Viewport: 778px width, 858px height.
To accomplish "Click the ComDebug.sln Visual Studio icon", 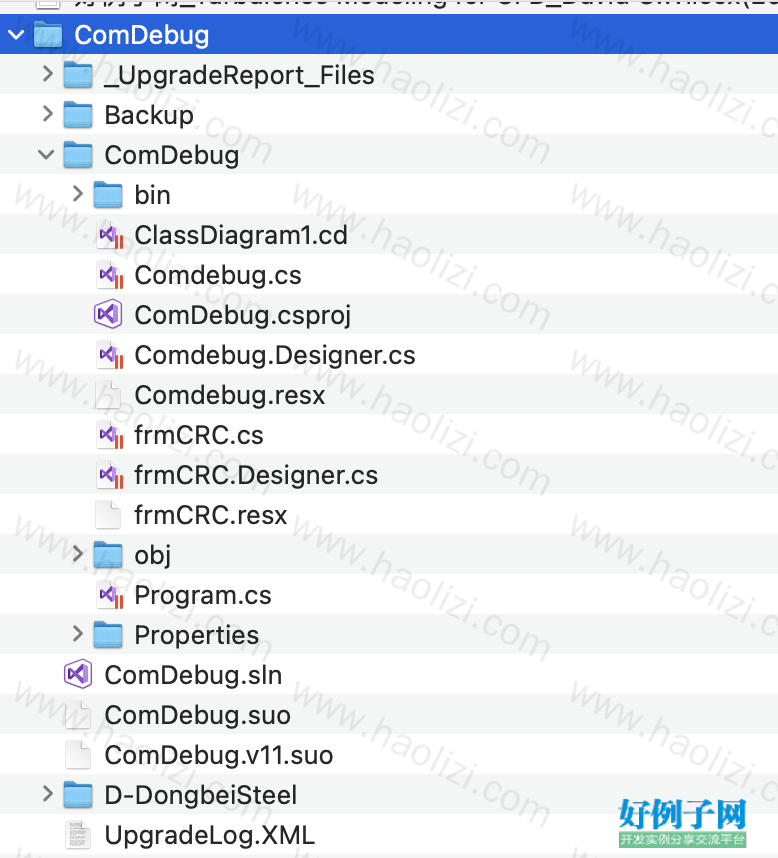I will pos(78,675).
